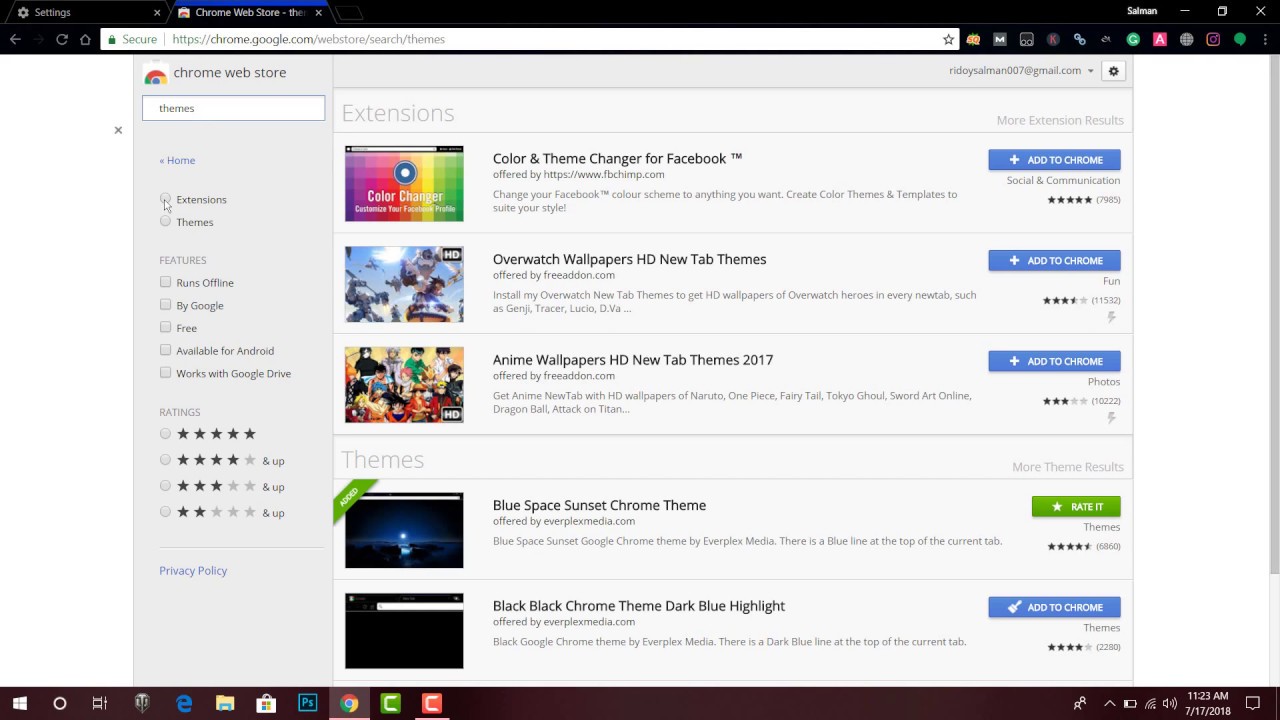Clear the search with the X icon
This screenshot has height=720, width=1280.
[118, 130]
